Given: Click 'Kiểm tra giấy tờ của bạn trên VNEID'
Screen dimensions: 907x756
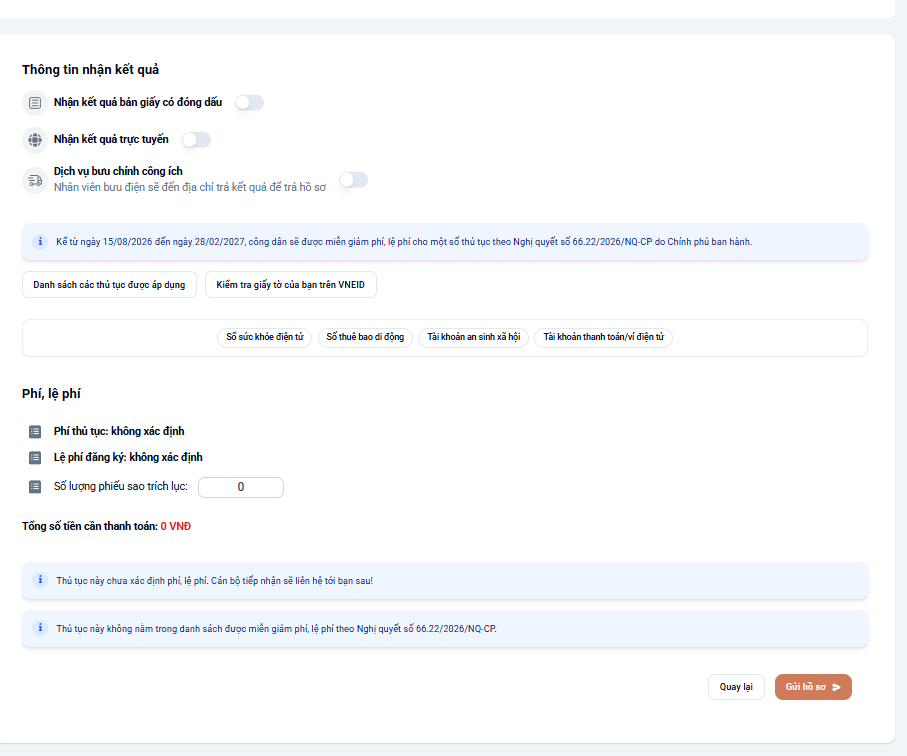Looking at the screenshot, I should pyautogui.click(x=290, y=285).
